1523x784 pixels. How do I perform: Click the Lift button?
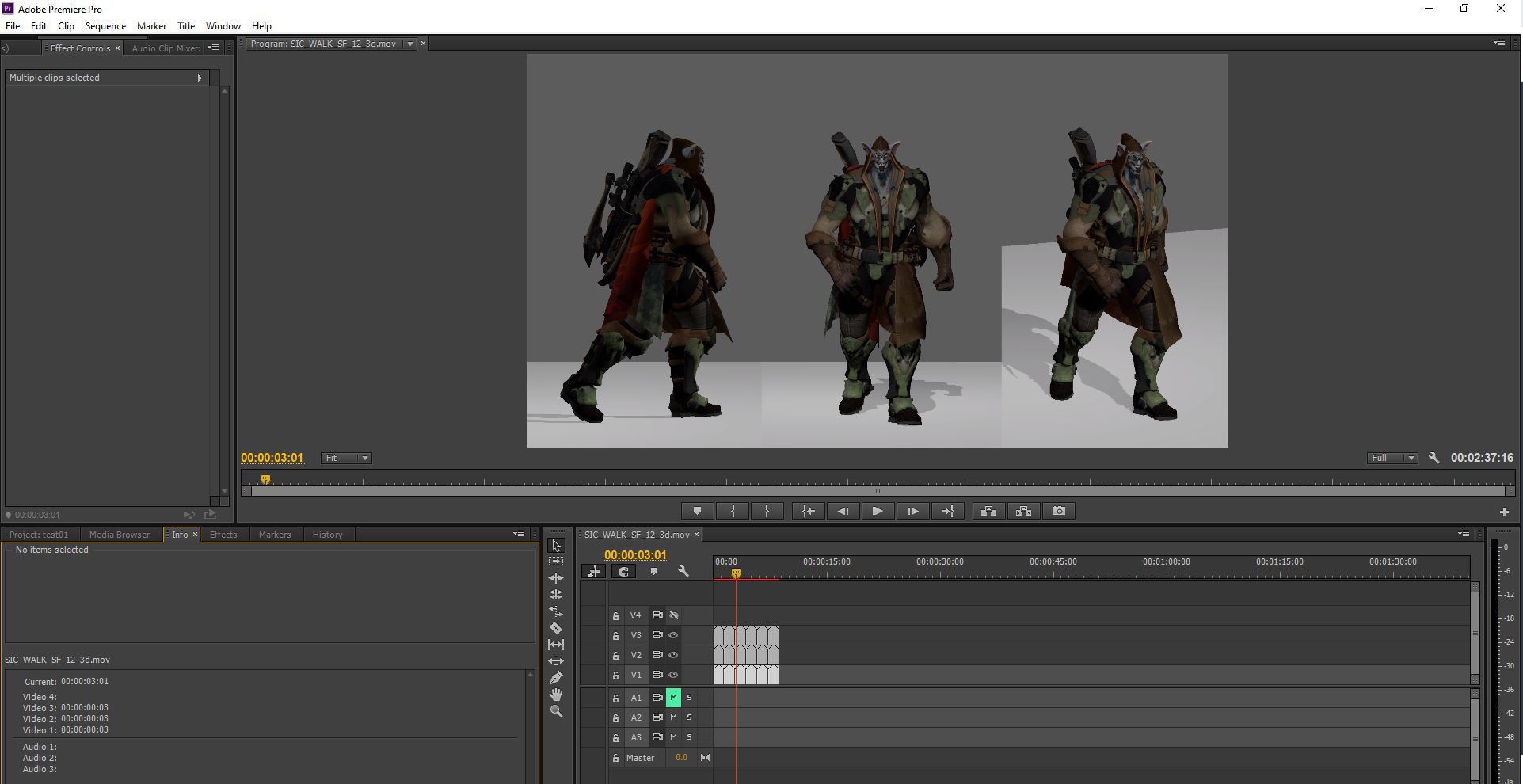click(988, 512)
